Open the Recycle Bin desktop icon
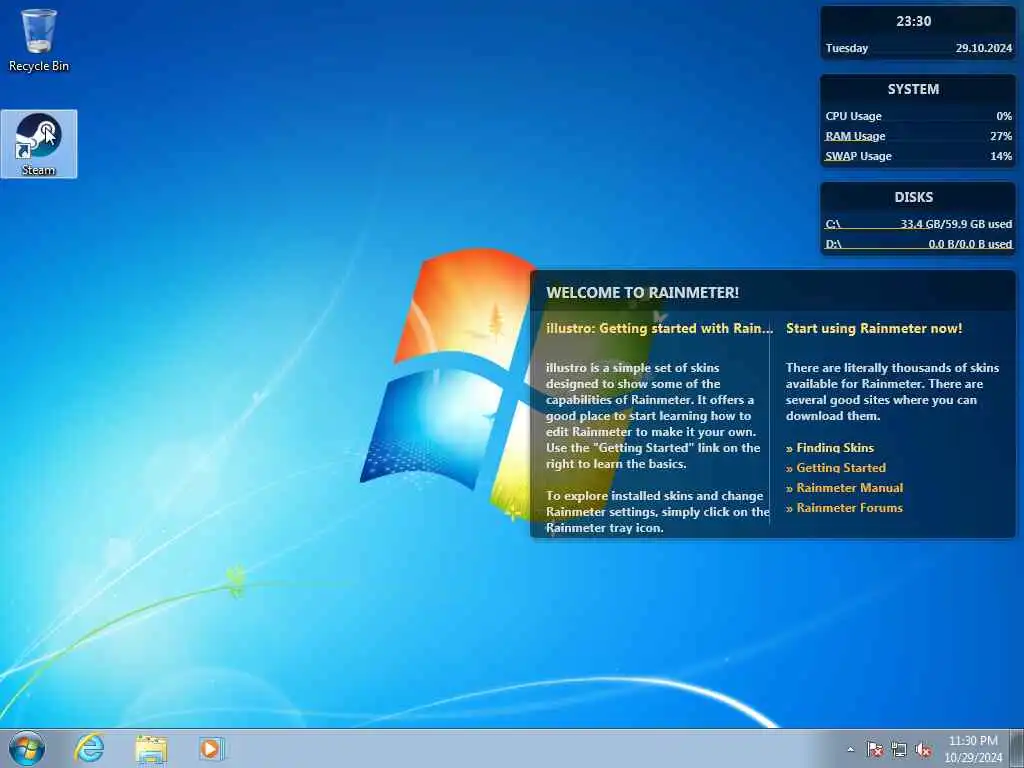The height and width of the screenshot is (768, 1024). [39, 39]
